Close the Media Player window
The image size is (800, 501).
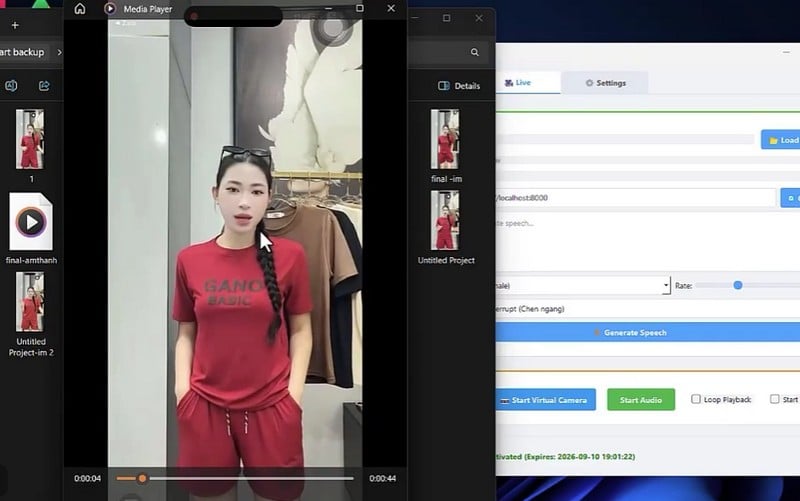(391, 8)
